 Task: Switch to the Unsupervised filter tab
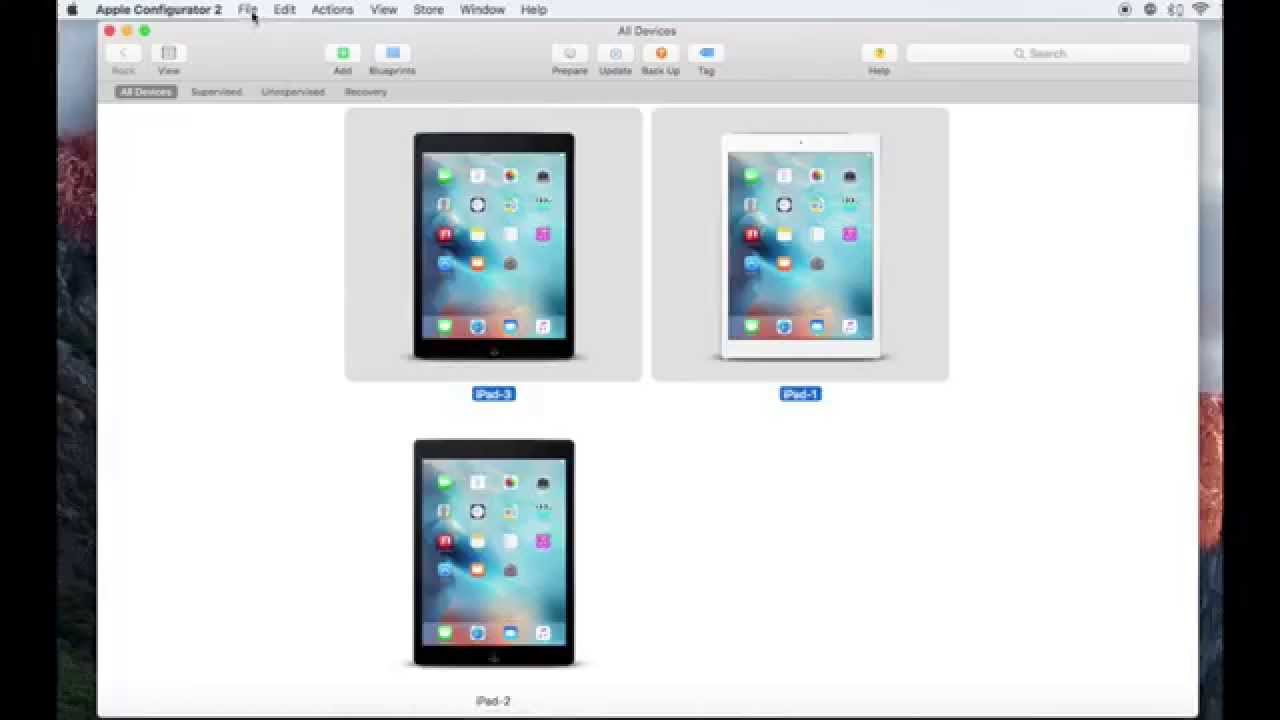click(x=293, y=92)
